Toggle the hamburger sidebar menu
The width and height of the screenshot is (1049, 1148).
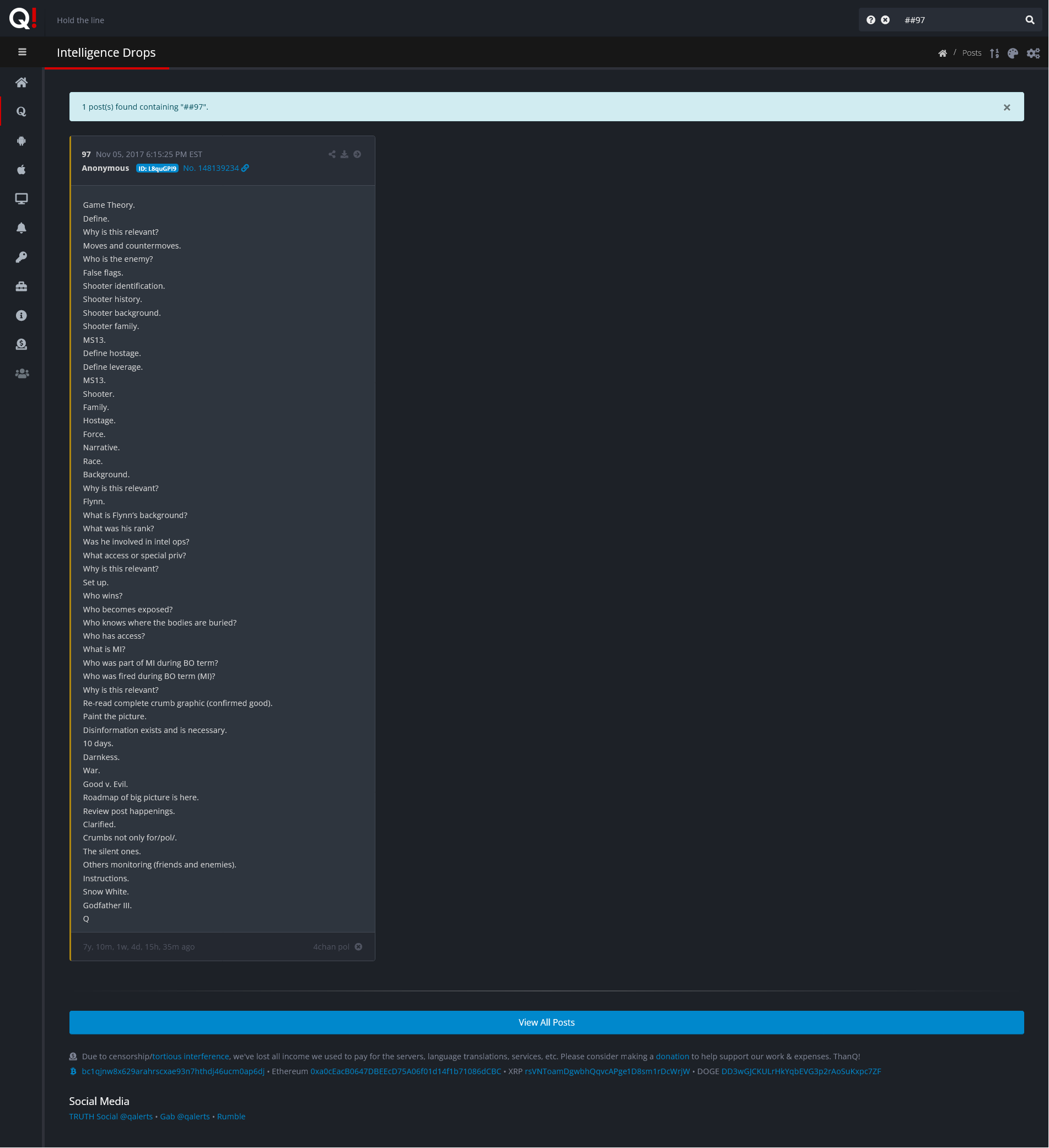(x=22, y=52)
